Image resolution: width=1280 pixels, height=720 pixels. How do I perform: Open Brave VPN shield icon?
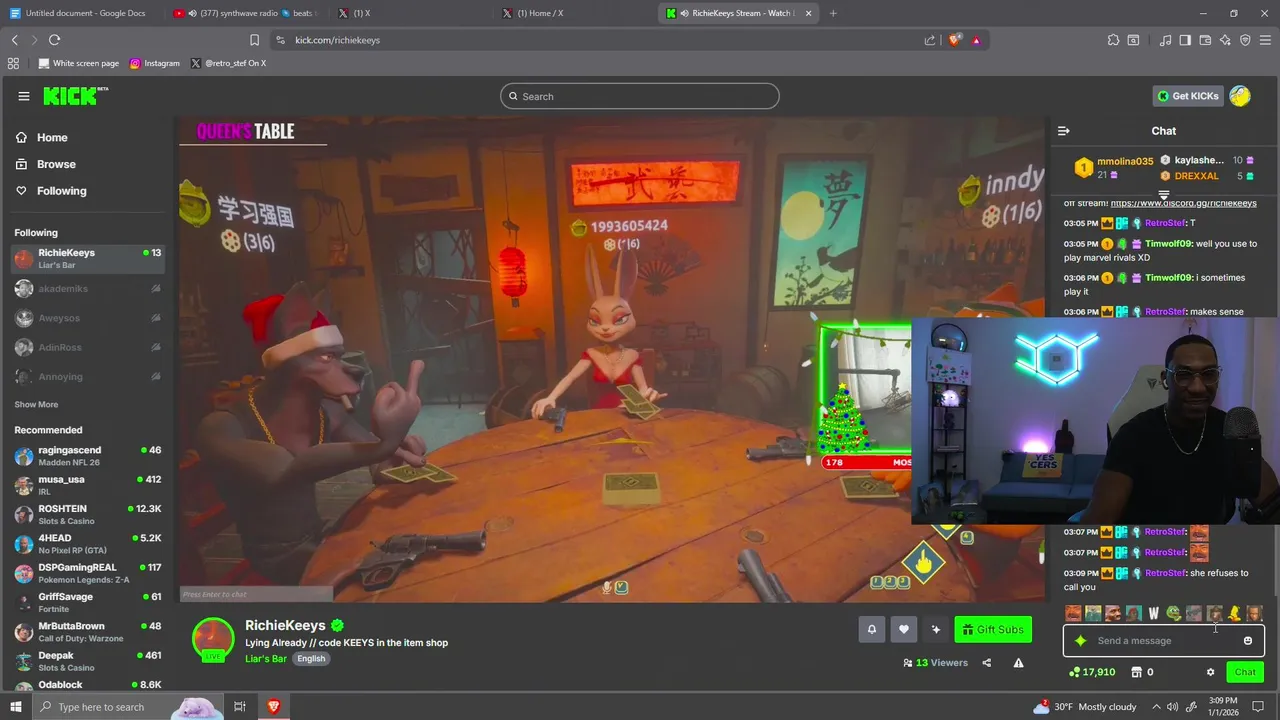[1245, 40]
